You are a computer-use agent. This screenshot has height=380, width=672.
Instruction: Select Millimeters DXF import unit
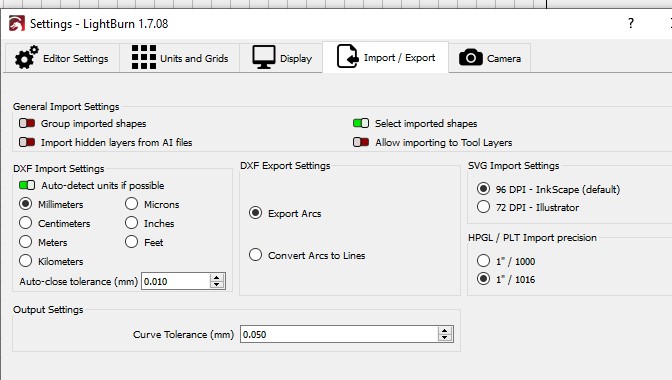(26, 204)
